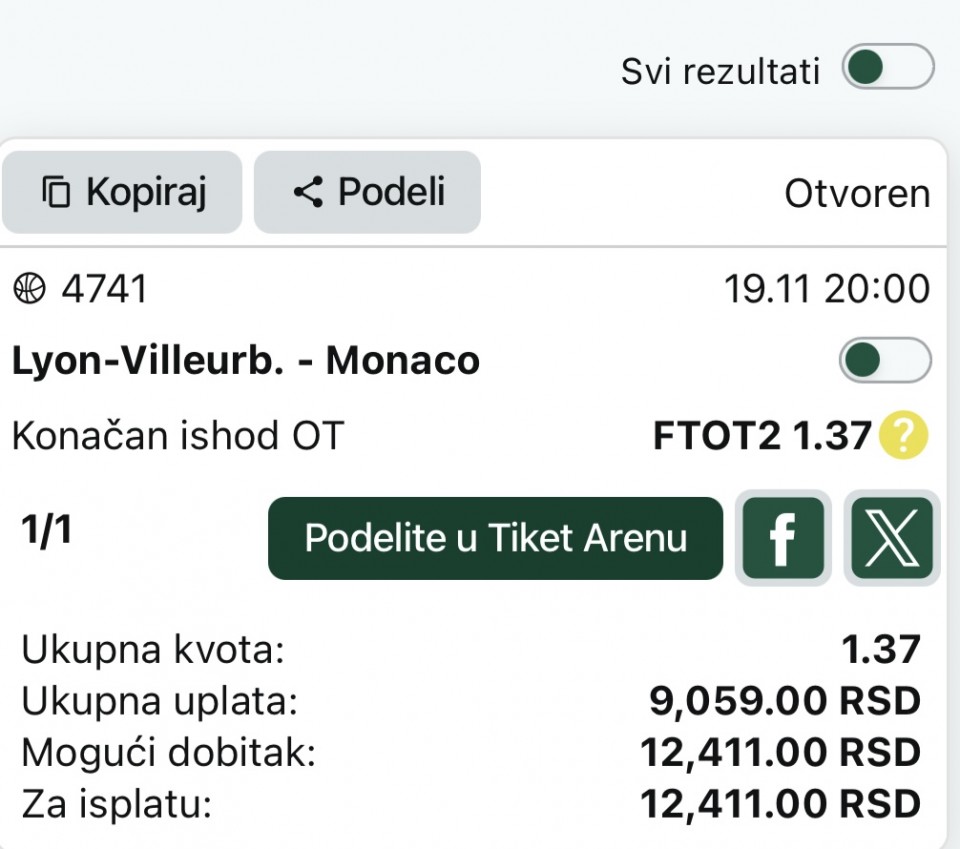Image resolution: width=960 pixels, height=849 pixels.
Task: Click the X (Twitter) share icon
Action: click(x=891, y=540)
